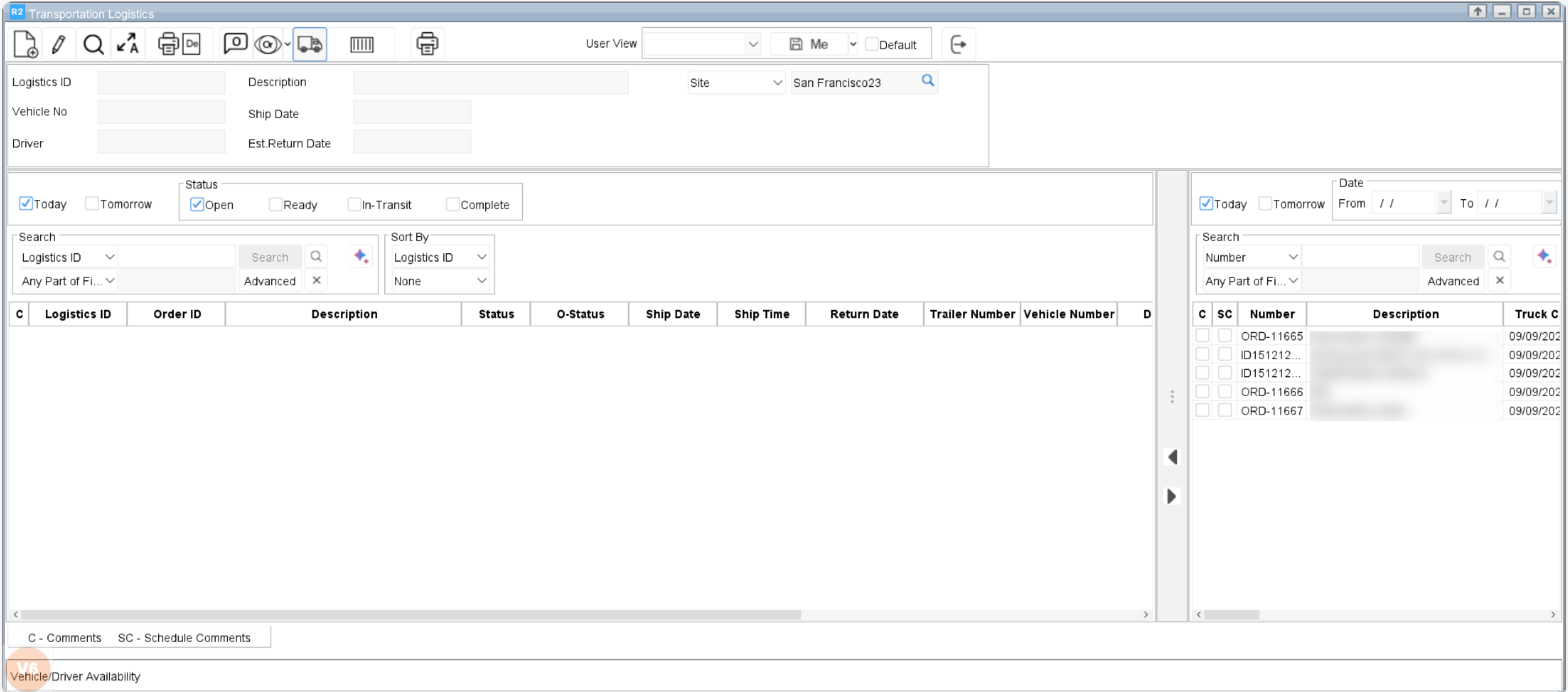Open the Site dropdown
Viewport: 1568px width, 692px height.
tap(736, 83)
